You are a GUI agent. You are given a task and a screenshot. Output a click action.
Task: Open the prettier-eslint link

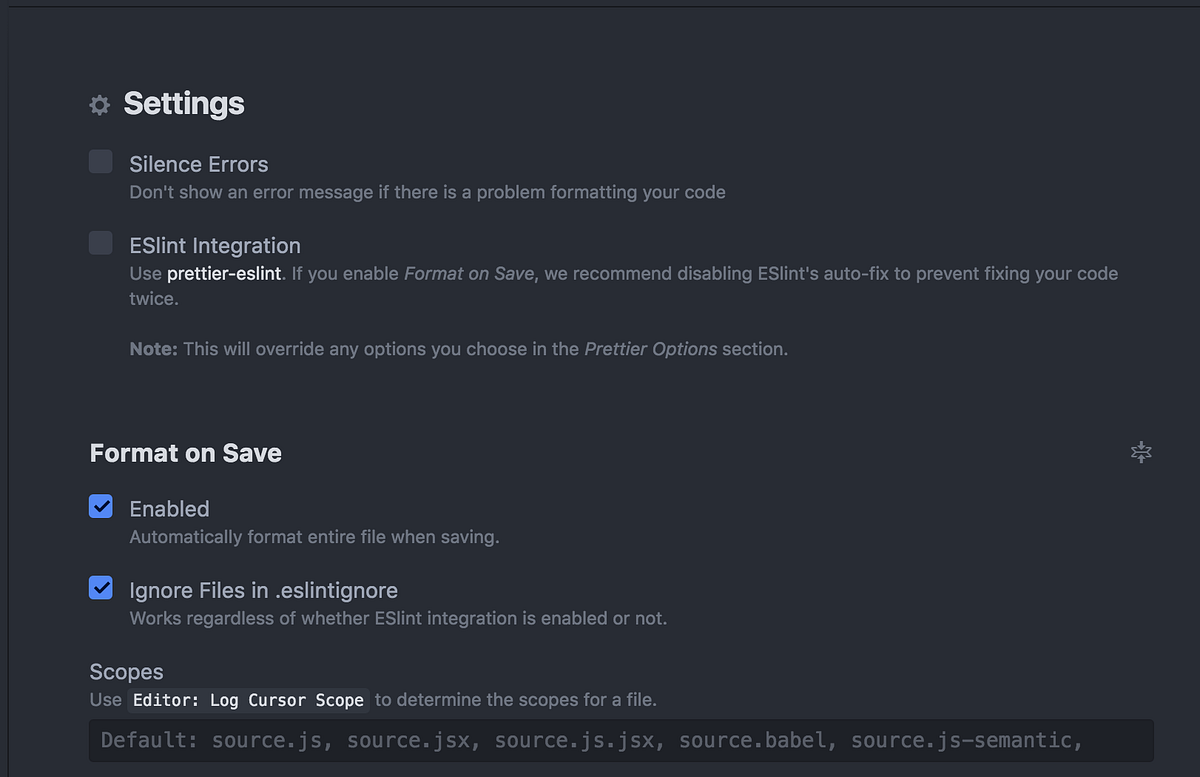pos(224,273)
